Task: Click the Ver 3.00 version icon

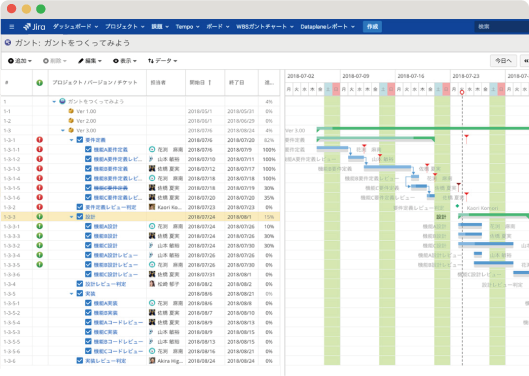Action: (71, 130)
